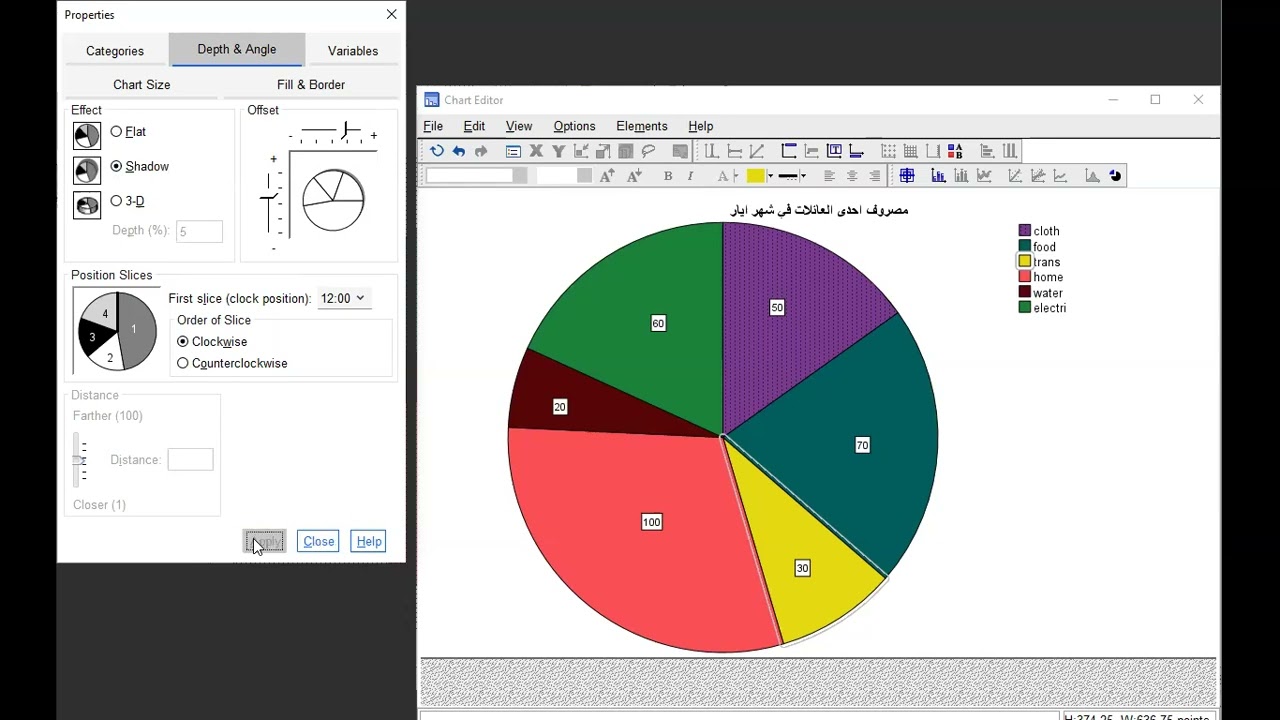Screen dimensions: 1280x720
Task: Open the Elements menu in Chart Editor
Action: click(x=642, y=126)
